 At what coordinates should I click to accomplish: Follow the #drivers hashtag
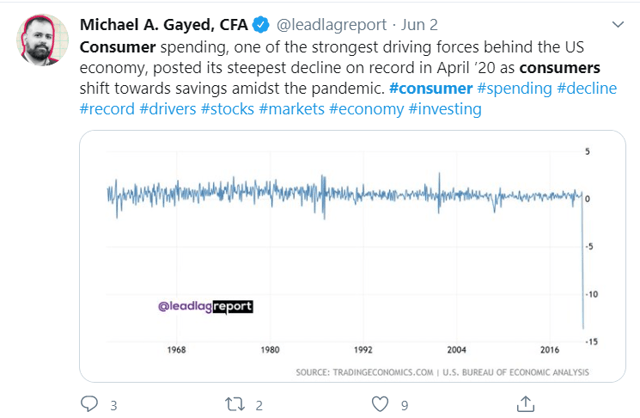[168, 109]
